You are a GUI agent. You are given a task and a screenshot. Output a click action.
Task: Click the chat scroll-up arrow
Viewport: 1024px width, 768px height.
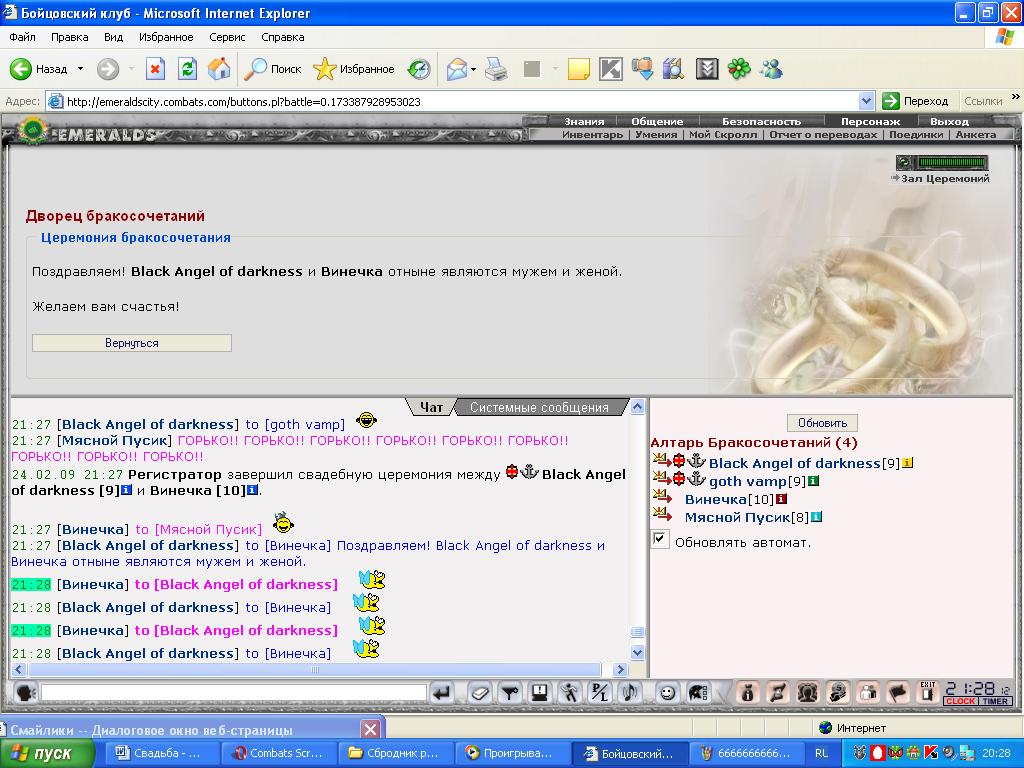(x=637, y=406)
